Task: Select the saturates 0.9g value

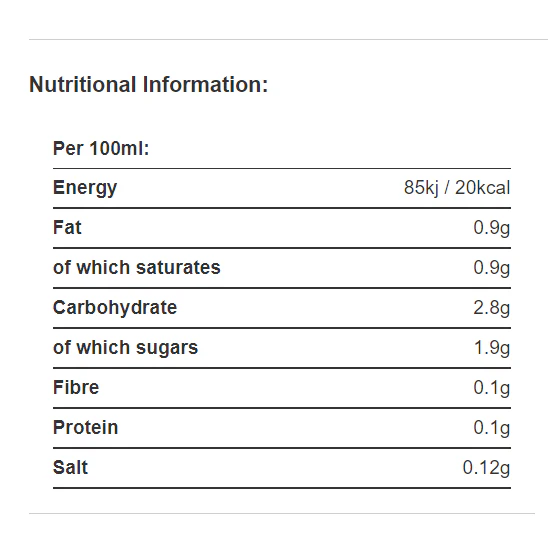Action: (x=491, y=268)
